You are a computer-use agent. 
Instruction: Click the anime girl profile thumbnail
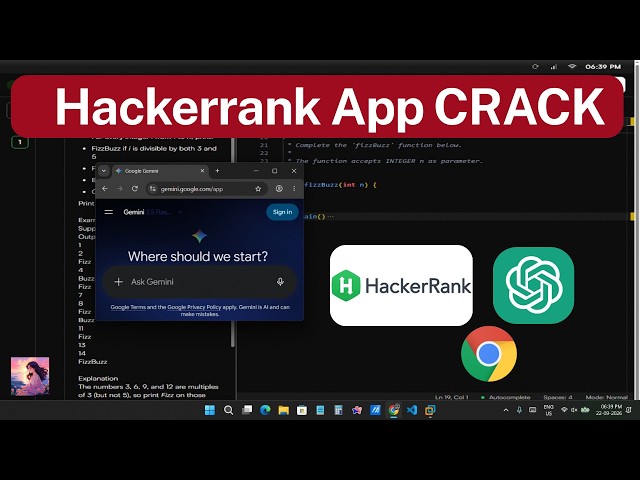pyautogui.click(x=30, y=376)
